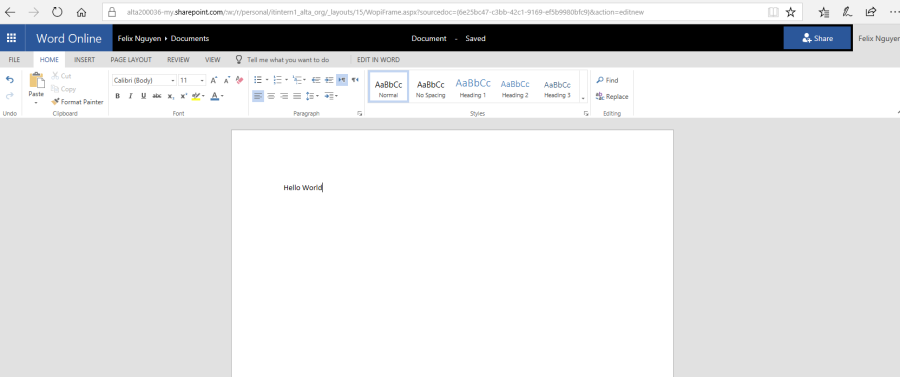The width and height of the screenshot is (900, 377).
Task: Switch to the PAGE LAYOUT tab
Action: click(x=131, y=60)
